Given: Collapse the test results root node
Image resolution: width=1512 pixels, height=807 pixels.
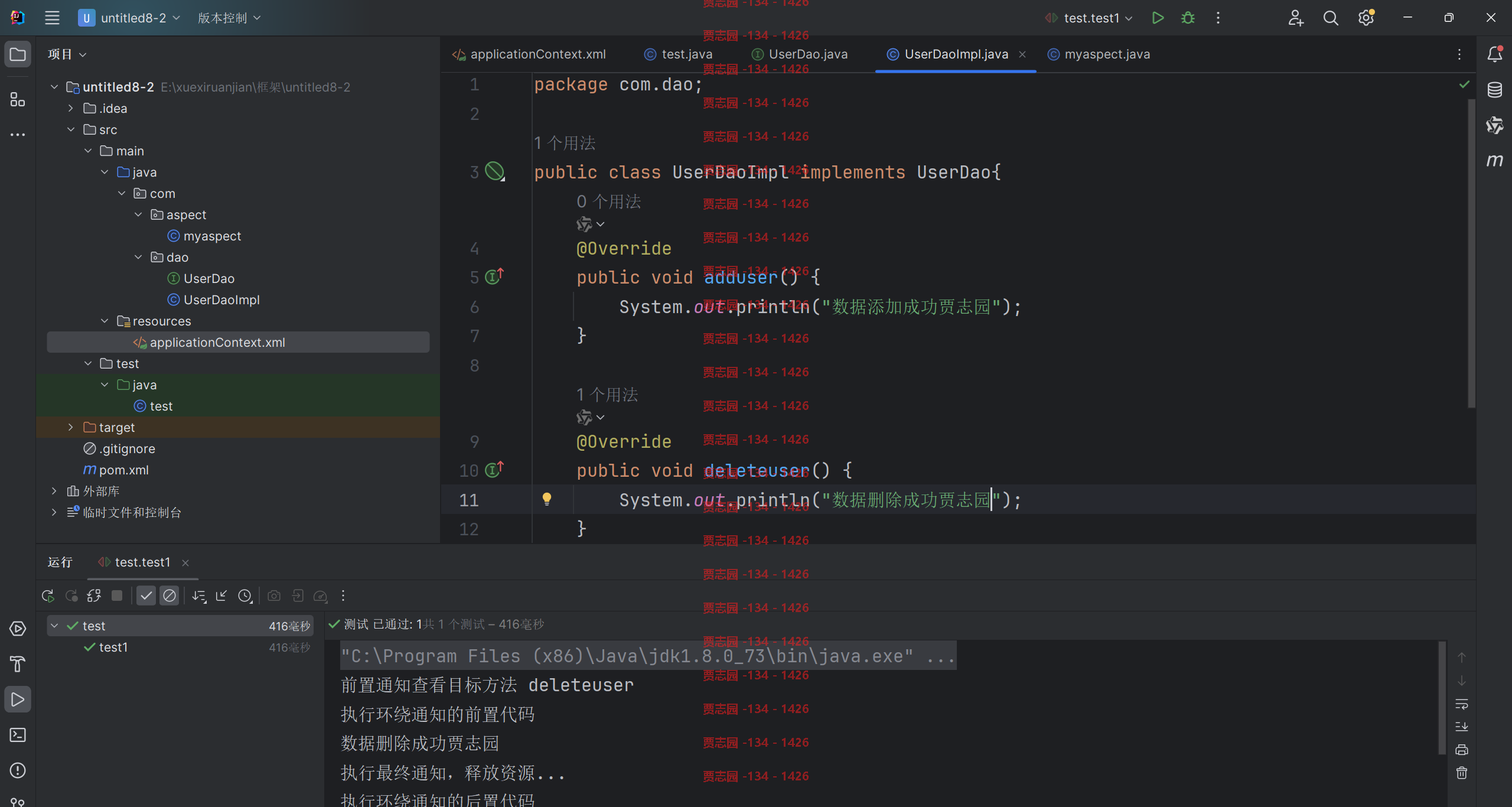Looking at the screenshot, I should tap(54, 626).
